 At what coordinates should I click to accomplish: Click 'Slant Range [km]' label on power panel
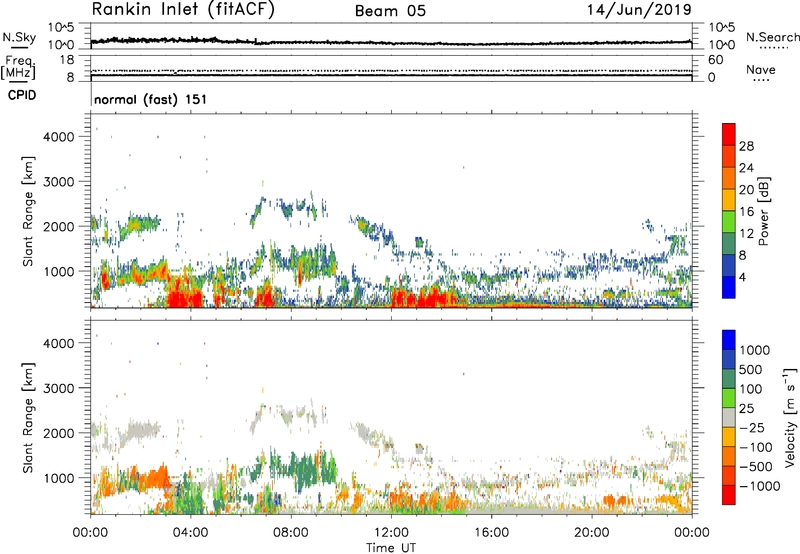28,211
